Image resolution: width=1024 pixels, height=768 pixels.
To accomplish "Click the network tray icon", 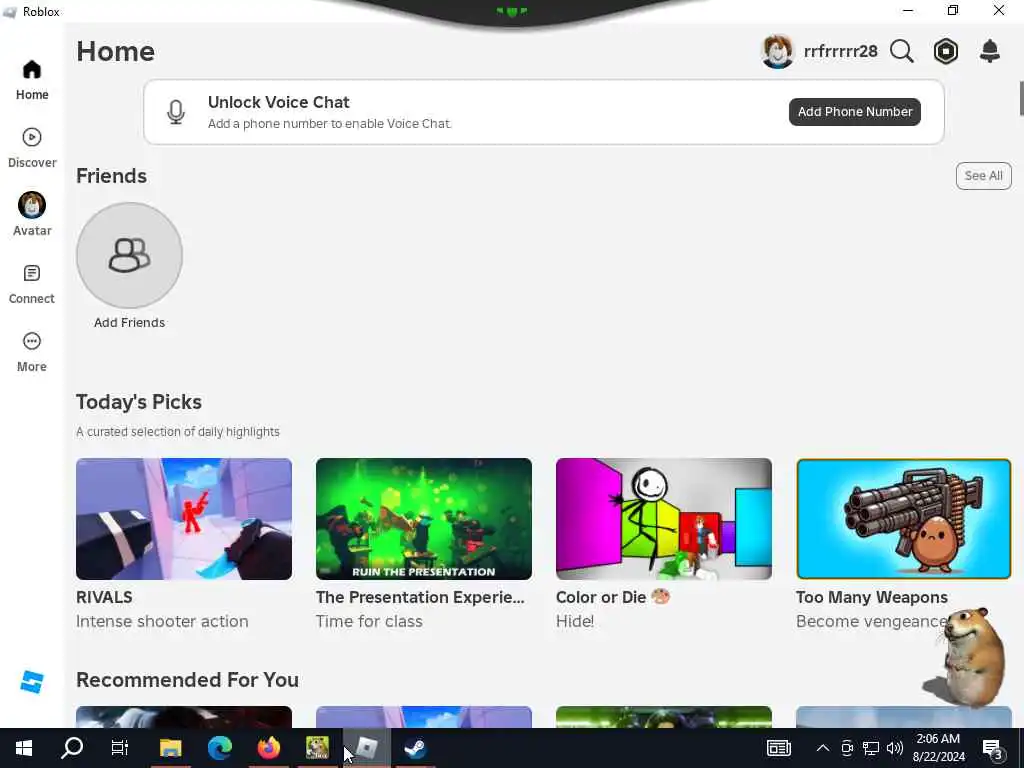I will point(871,748).
